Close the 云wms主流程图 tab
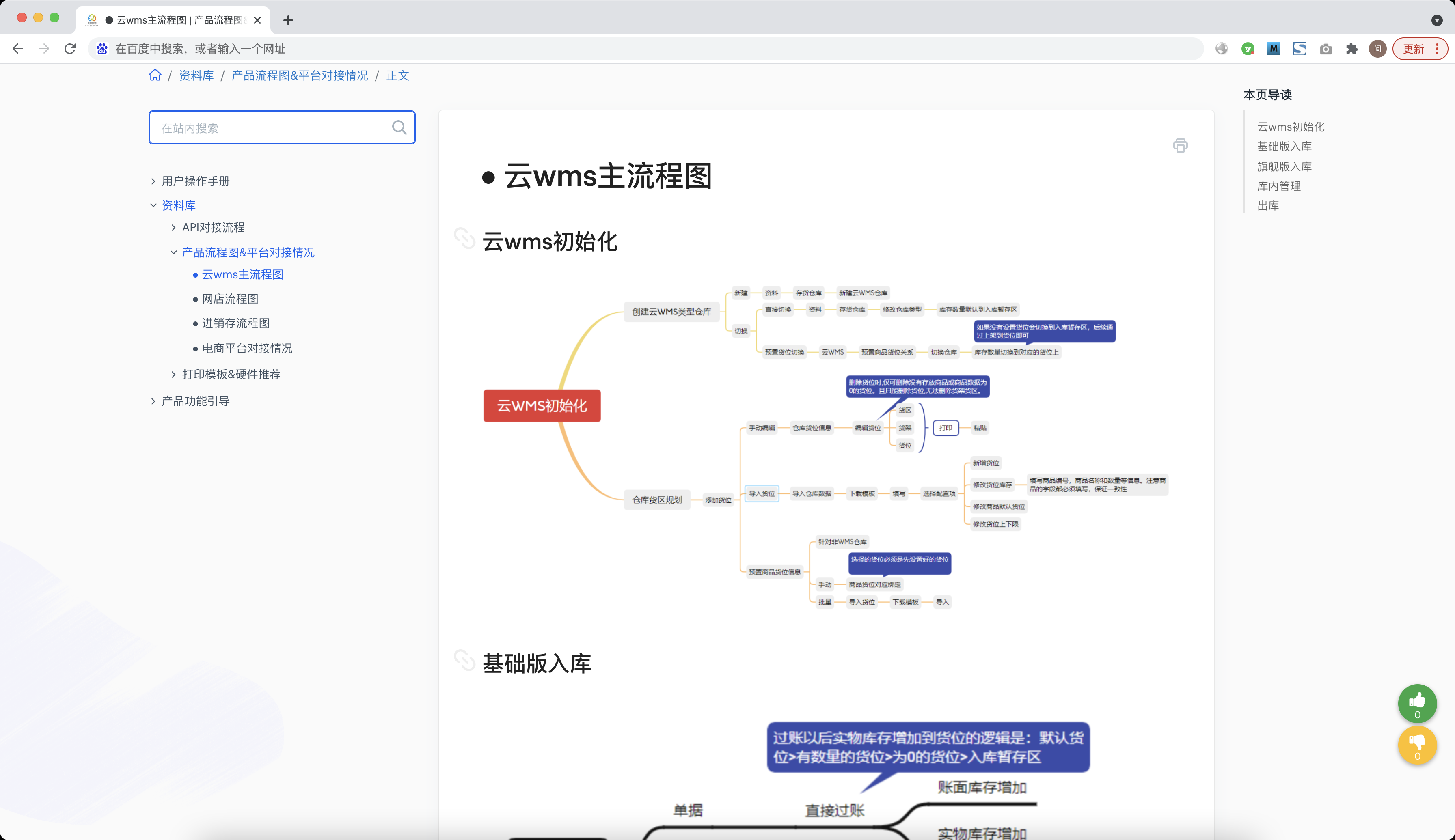Screen dimensions: 1455x840 click(x=257, y=20)
